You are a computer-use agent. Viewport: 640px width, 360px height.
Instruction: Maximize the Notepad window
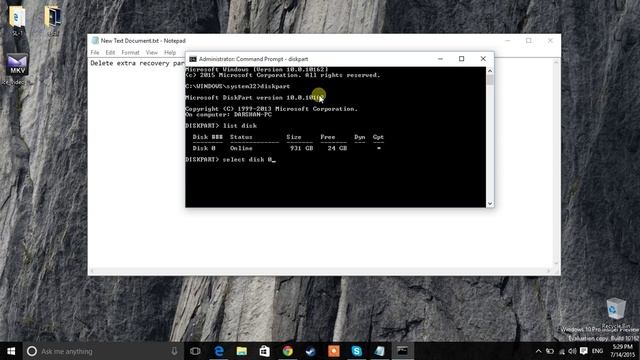coord(529,40)
